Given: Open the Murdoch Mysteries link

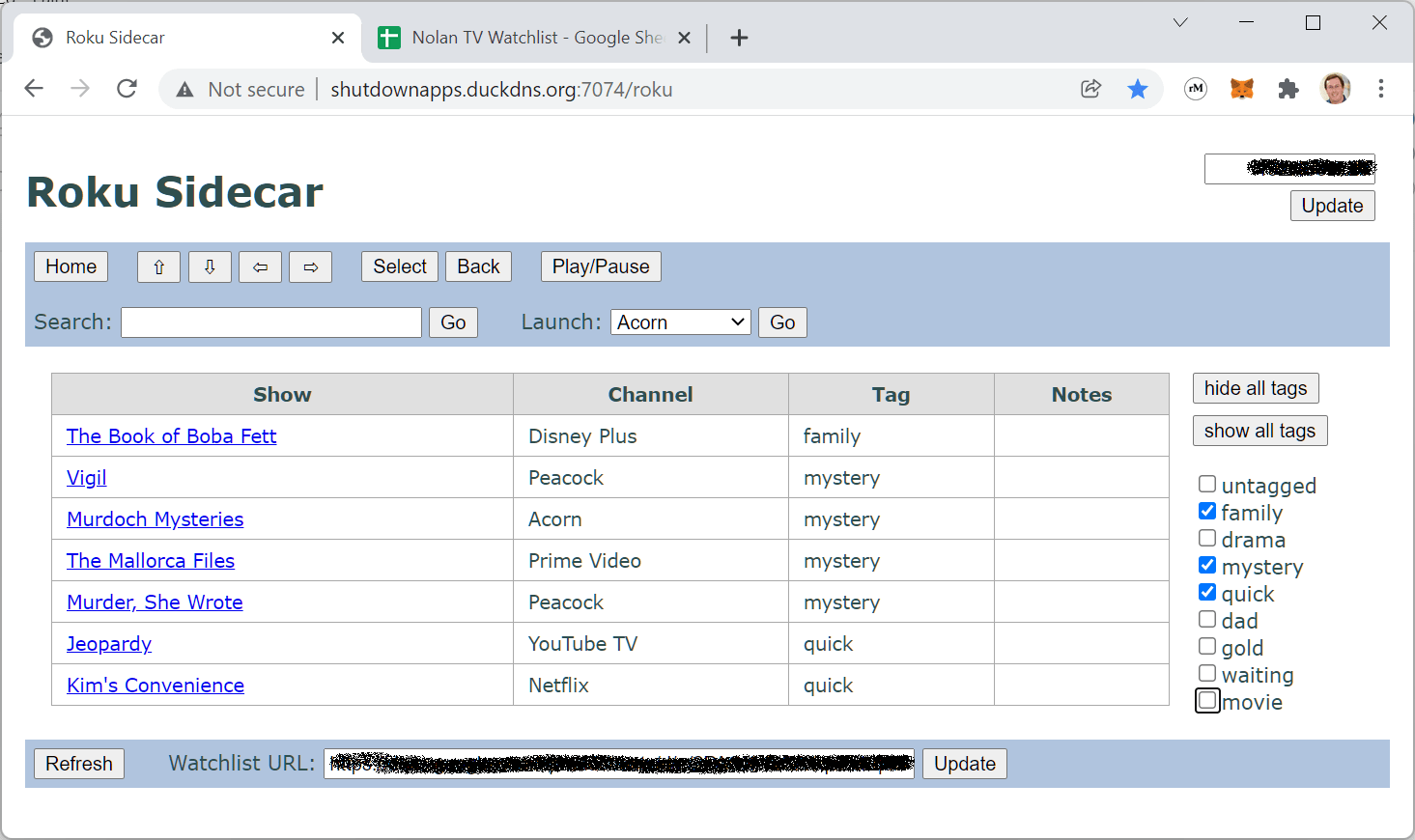Looking at the screenshot, I should coord(155,519).
